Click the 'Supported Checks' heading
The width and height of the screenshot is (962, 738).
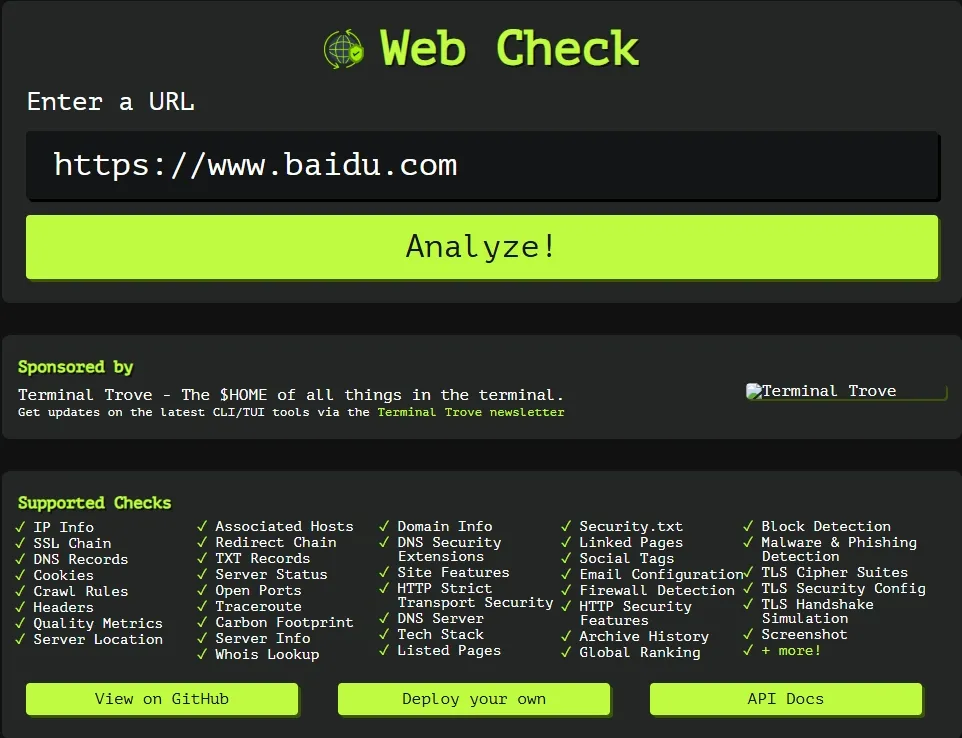[94, 503]
